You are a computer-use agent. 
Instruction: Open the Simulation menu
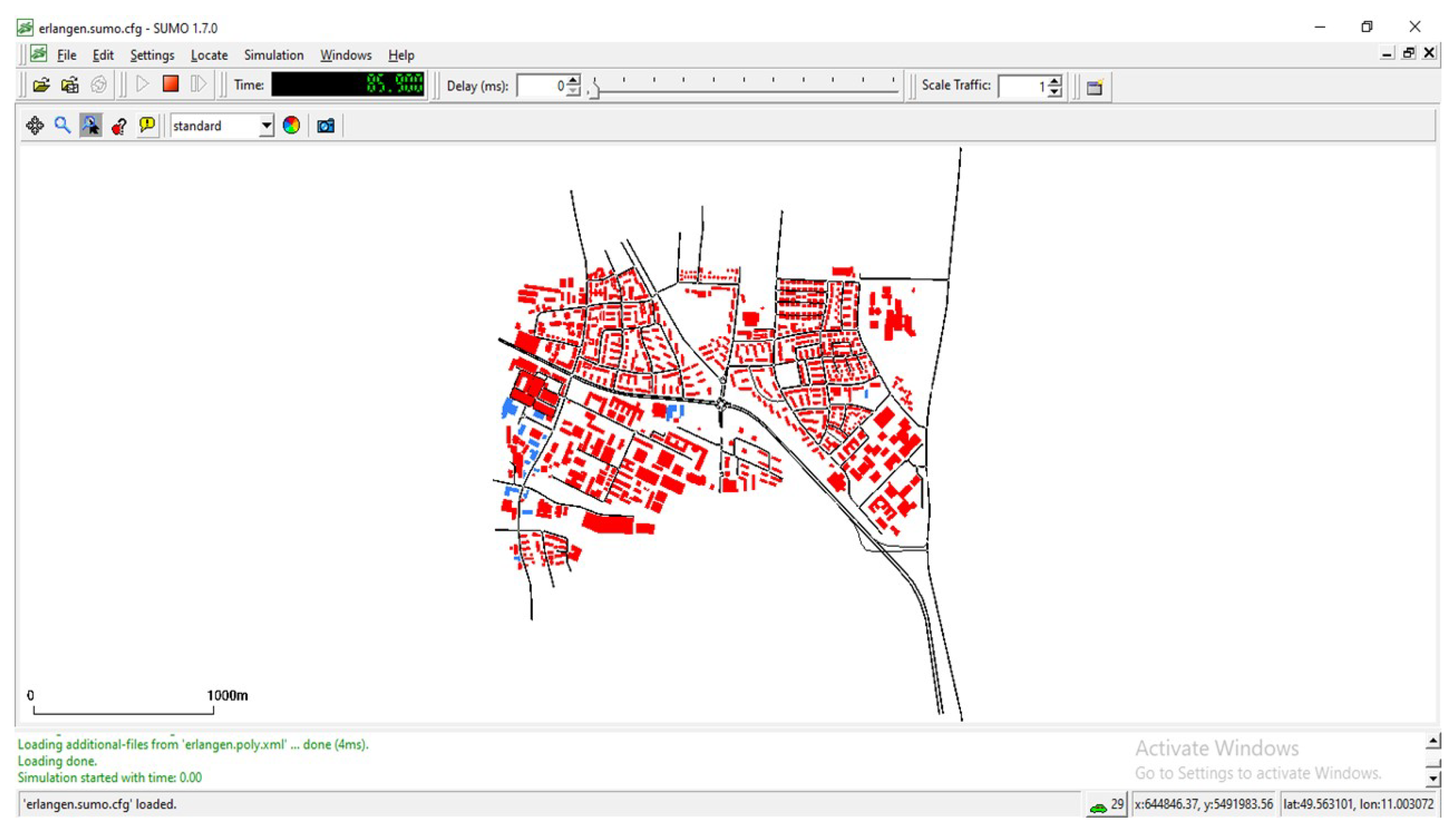point(273,55)
